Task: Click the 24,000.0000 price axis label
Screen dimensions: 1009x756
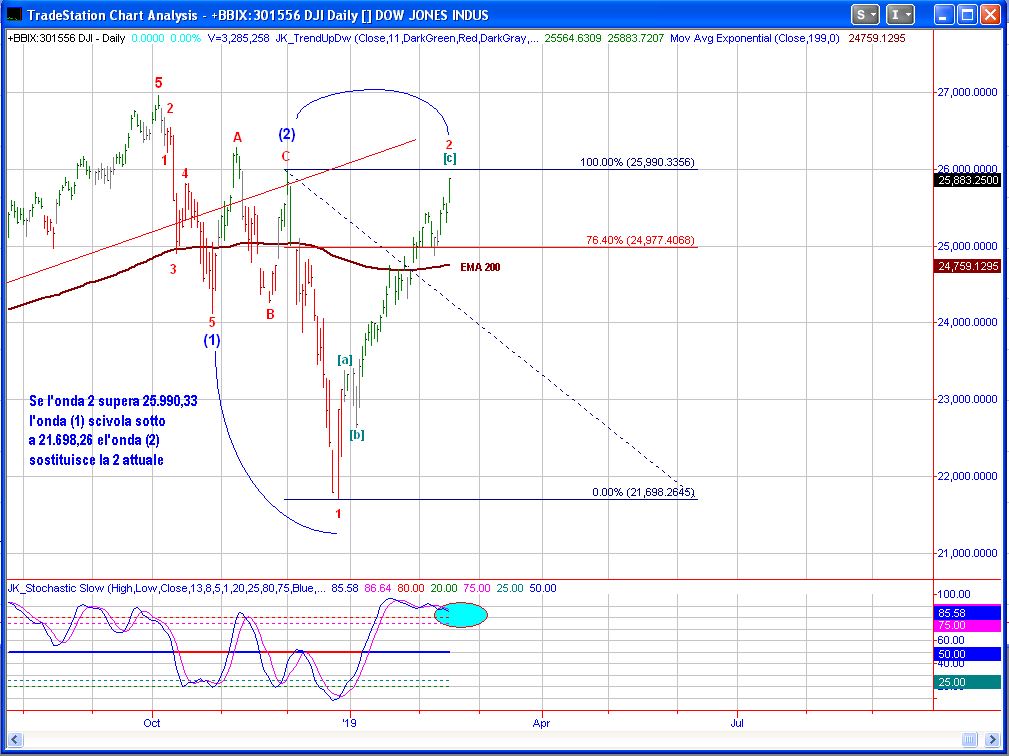Action: pyautogui.click(x=967, y=323)
